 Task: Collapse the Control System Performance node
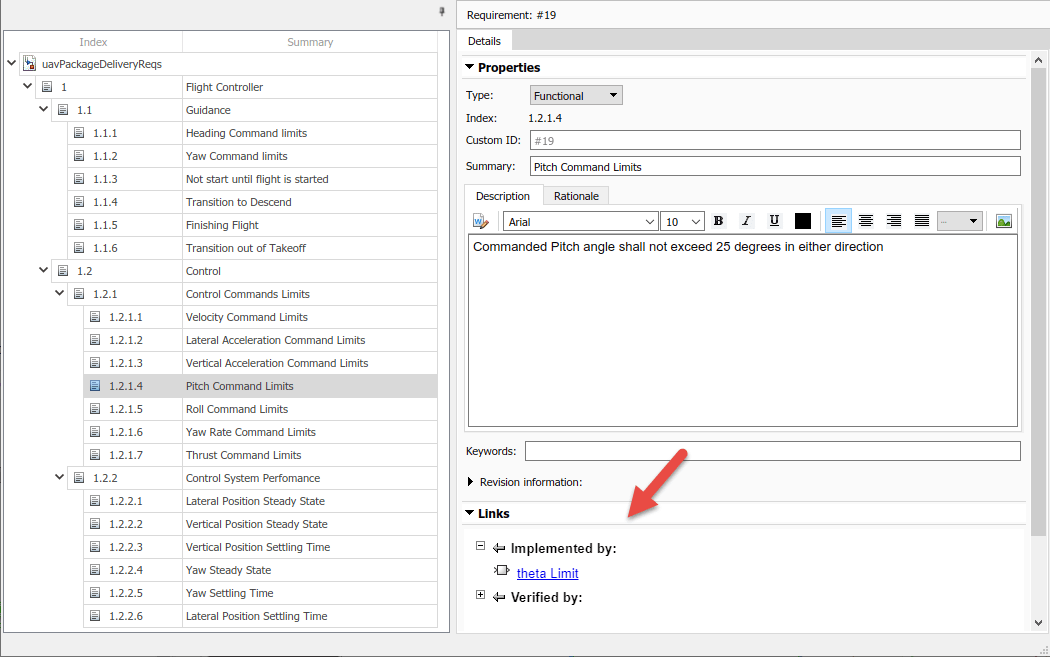[60, 478]
